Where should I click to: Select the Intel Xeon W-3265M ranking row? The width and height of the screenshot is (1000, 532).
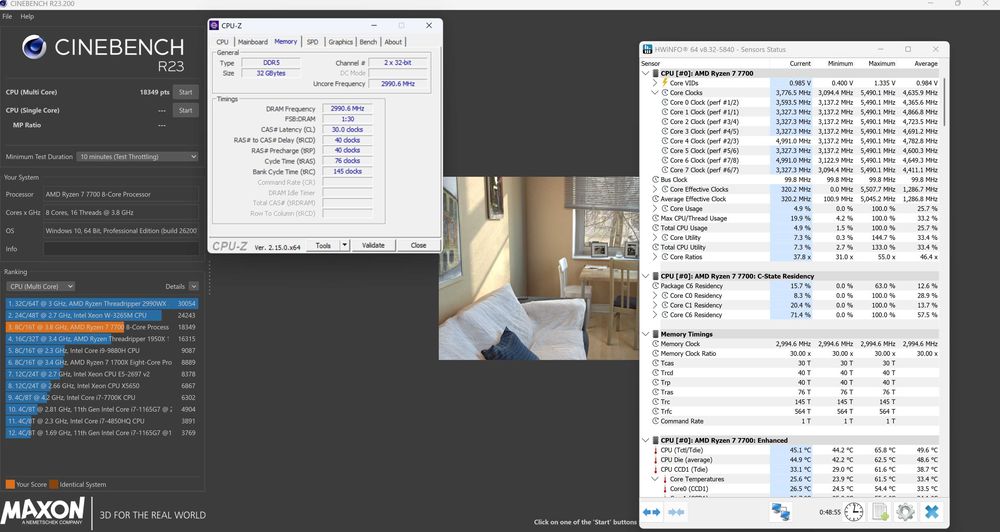(102, 315)
